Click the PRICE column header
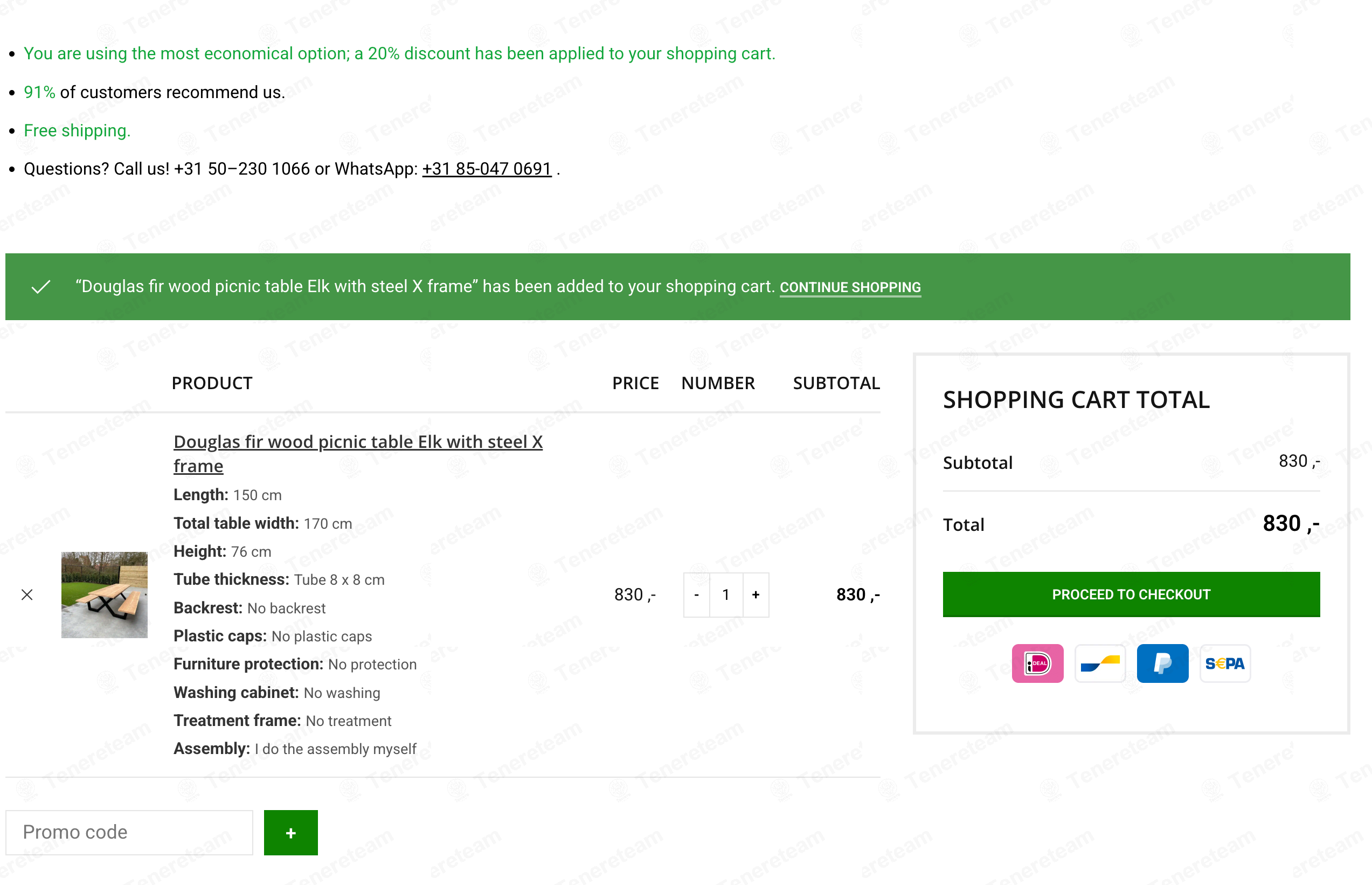The image size is (1372, 885). click(635, 383)
